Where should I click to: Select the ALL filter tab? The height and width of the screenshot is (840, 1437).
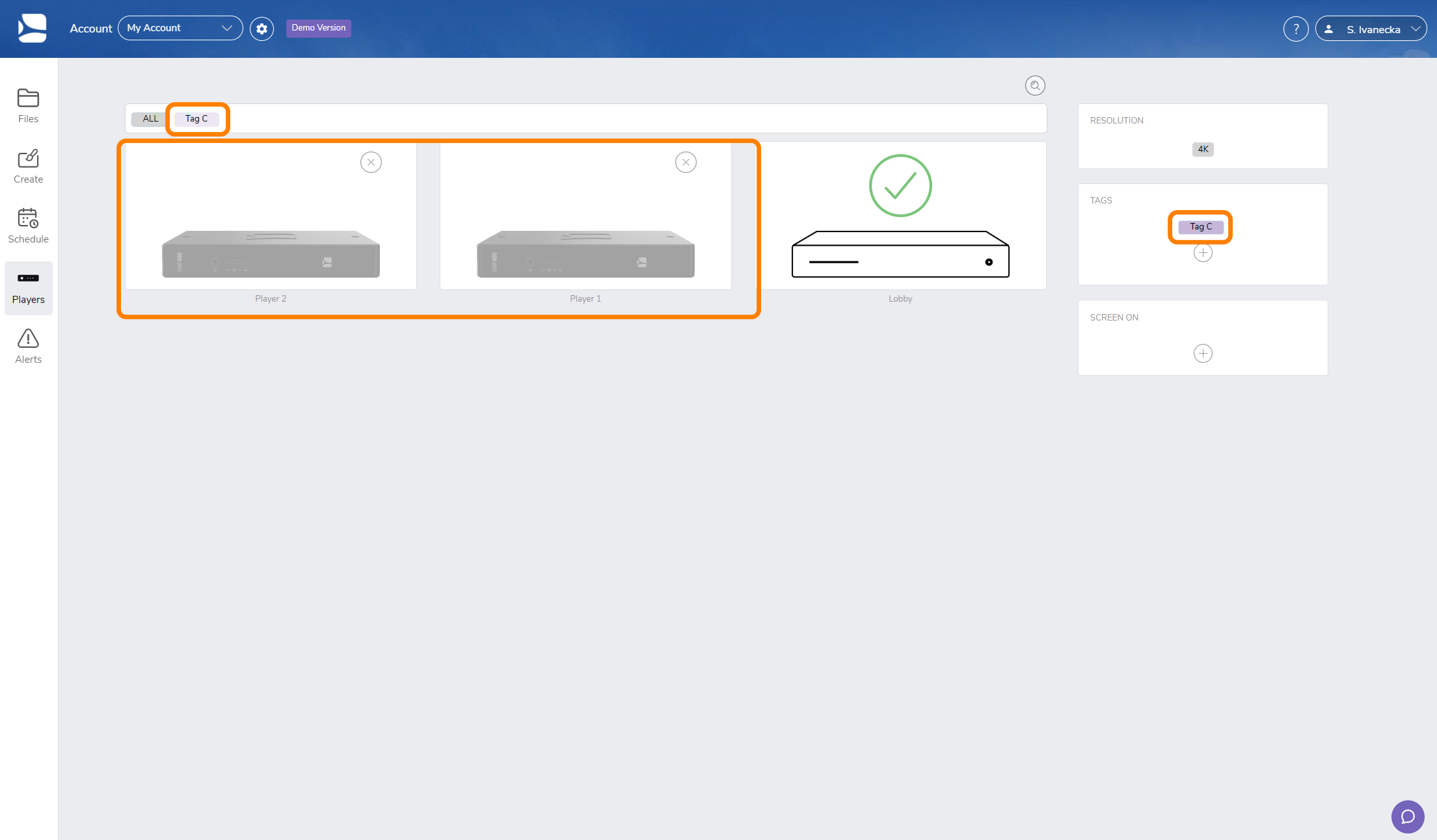pyautogui.click(x=150, y=118)
